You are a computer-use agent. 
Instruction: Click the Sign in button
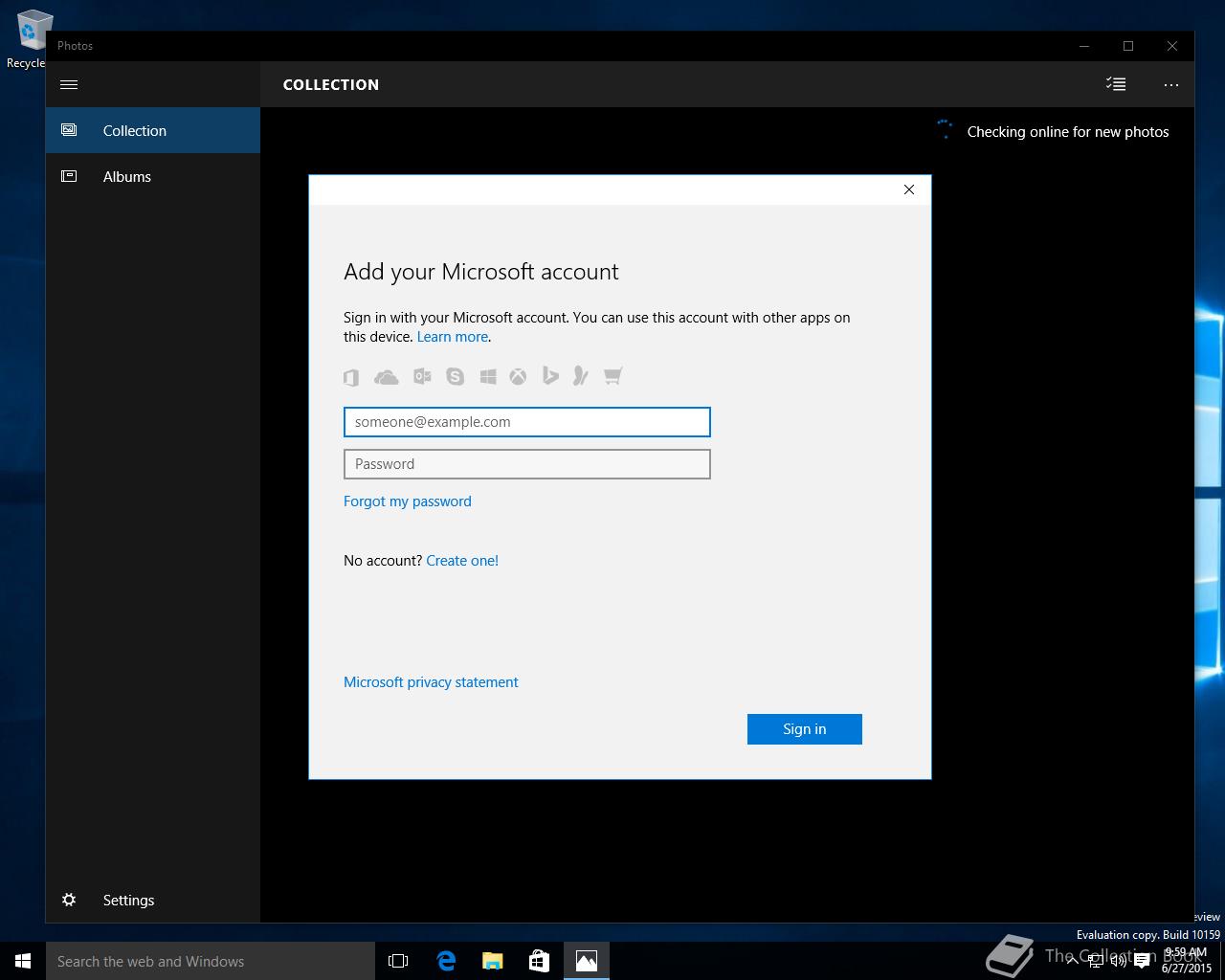805,729
